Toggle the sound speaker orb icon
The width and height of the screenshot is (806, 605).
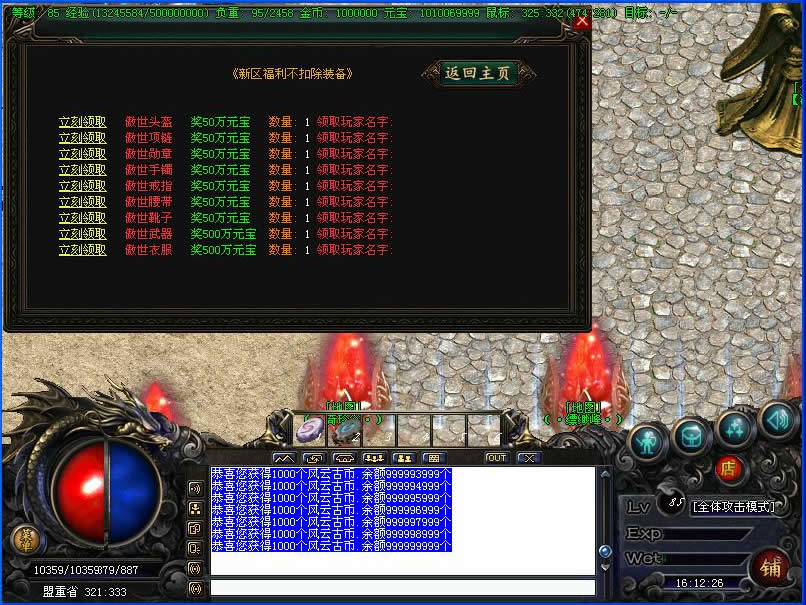[778, 419]
